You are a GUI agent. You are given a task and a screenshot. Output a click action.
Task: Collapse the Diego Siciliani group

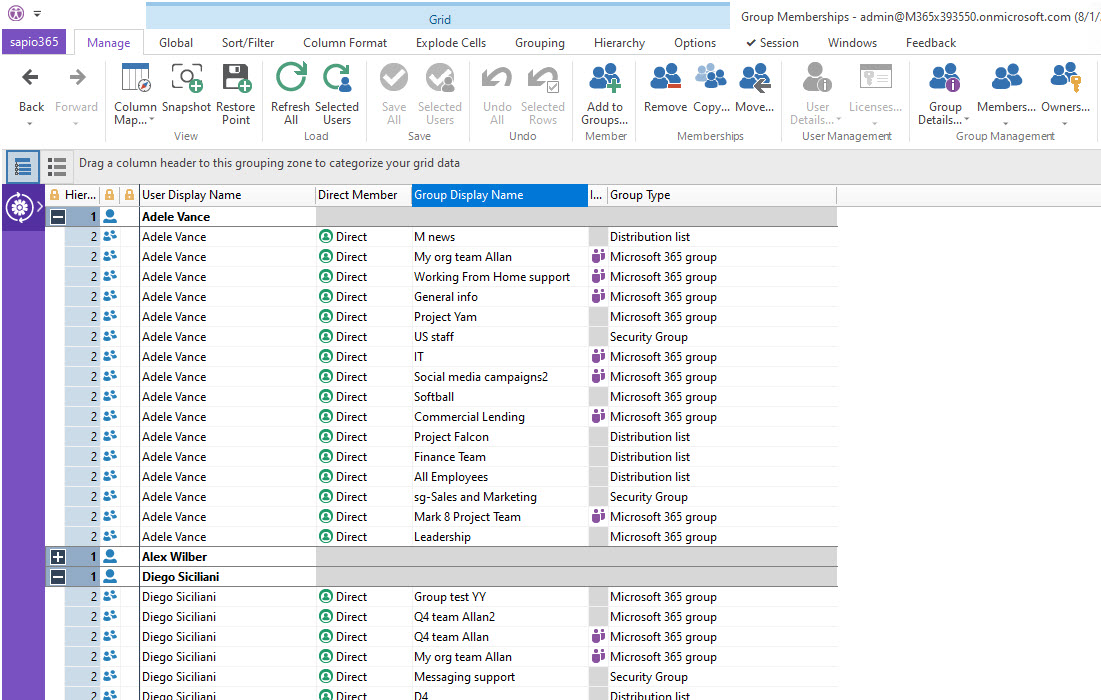click(x=58, y=577)
